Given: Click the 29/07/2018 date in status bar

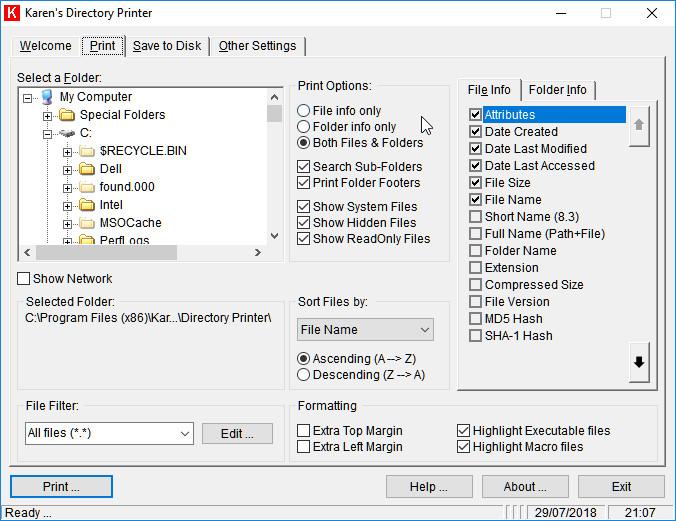Looking at the screenshot, I should point(566,513).
